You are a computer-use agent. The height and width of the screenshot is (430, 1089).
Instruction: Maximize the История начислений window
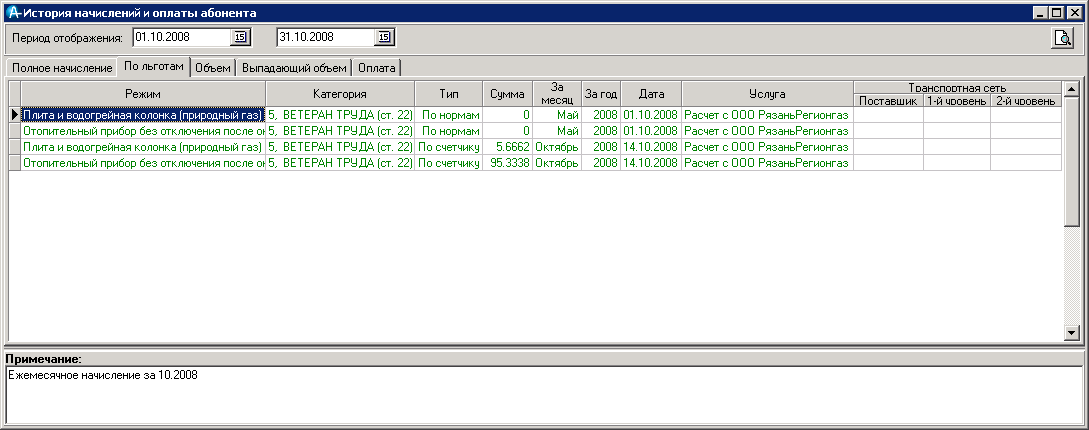1057,14
